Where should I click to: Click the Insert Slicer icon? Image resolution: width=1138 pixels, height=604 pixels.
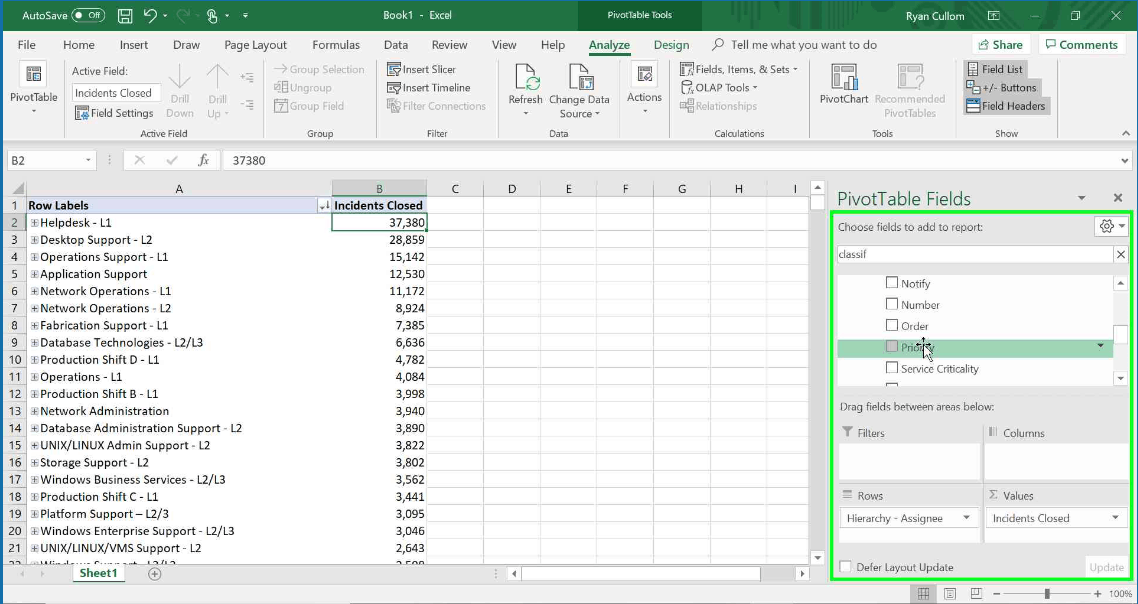coord(394,69)
